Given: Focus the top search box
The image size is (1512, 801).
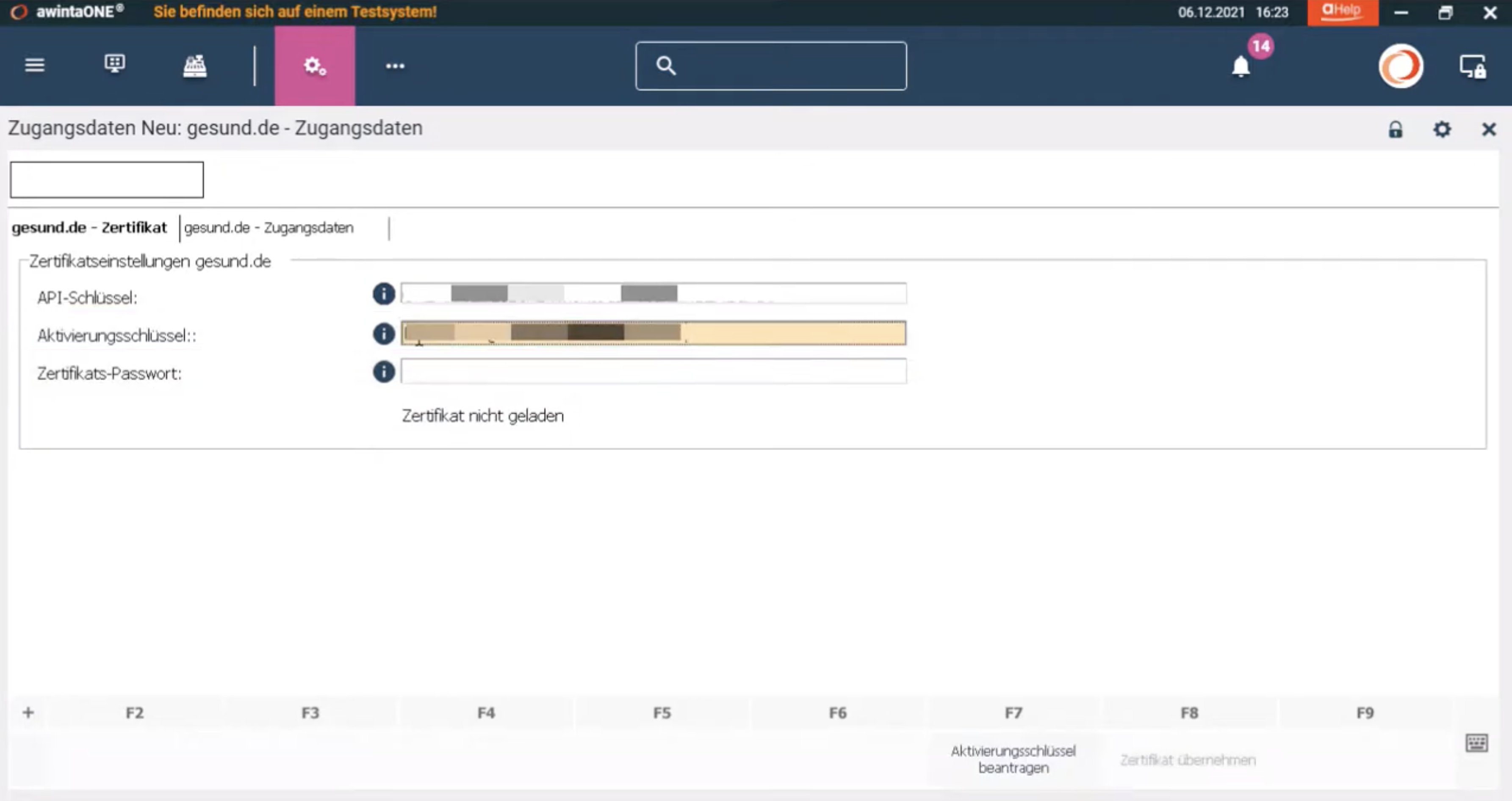Looking at the screenshot, I should coord(771,66).
